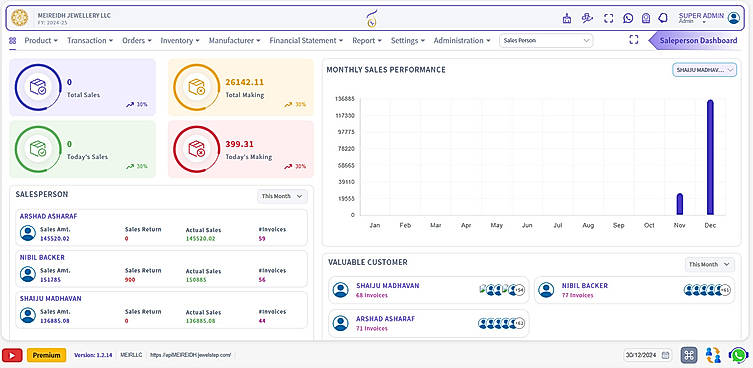Open the SHAIJU MADHAV... dropdown above the sales chart
Screen dimensions: 753x368
[704, 70]
